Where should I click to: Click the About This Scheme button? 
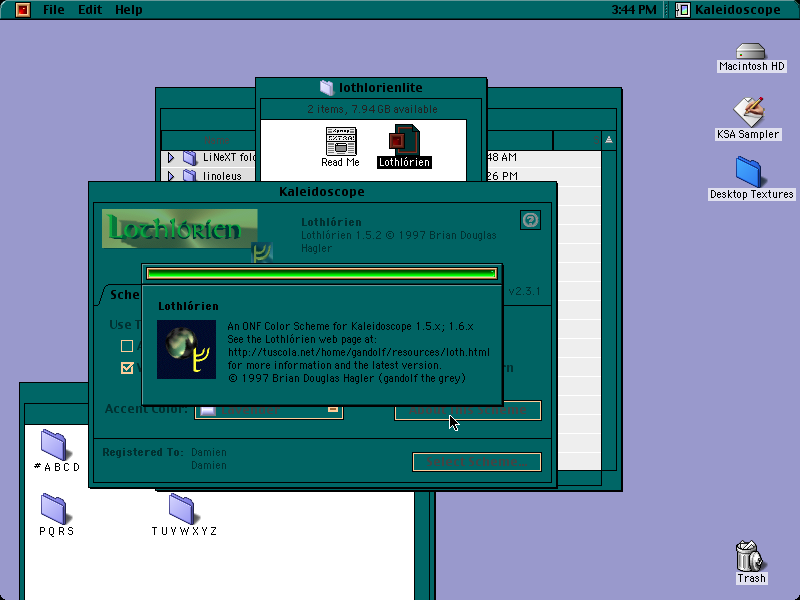pyautogui.click(x=468, y=411)
